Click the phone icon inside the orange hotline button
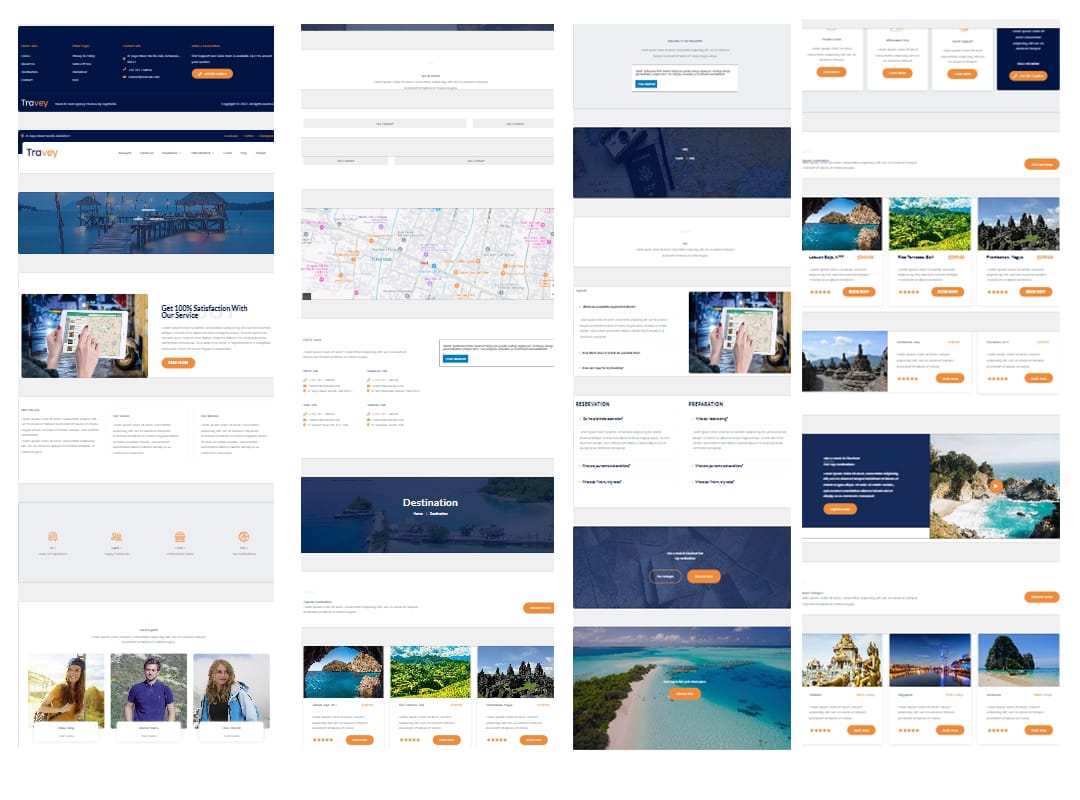The width and height of the screenshot is (1080, 800). pos(200,73)
